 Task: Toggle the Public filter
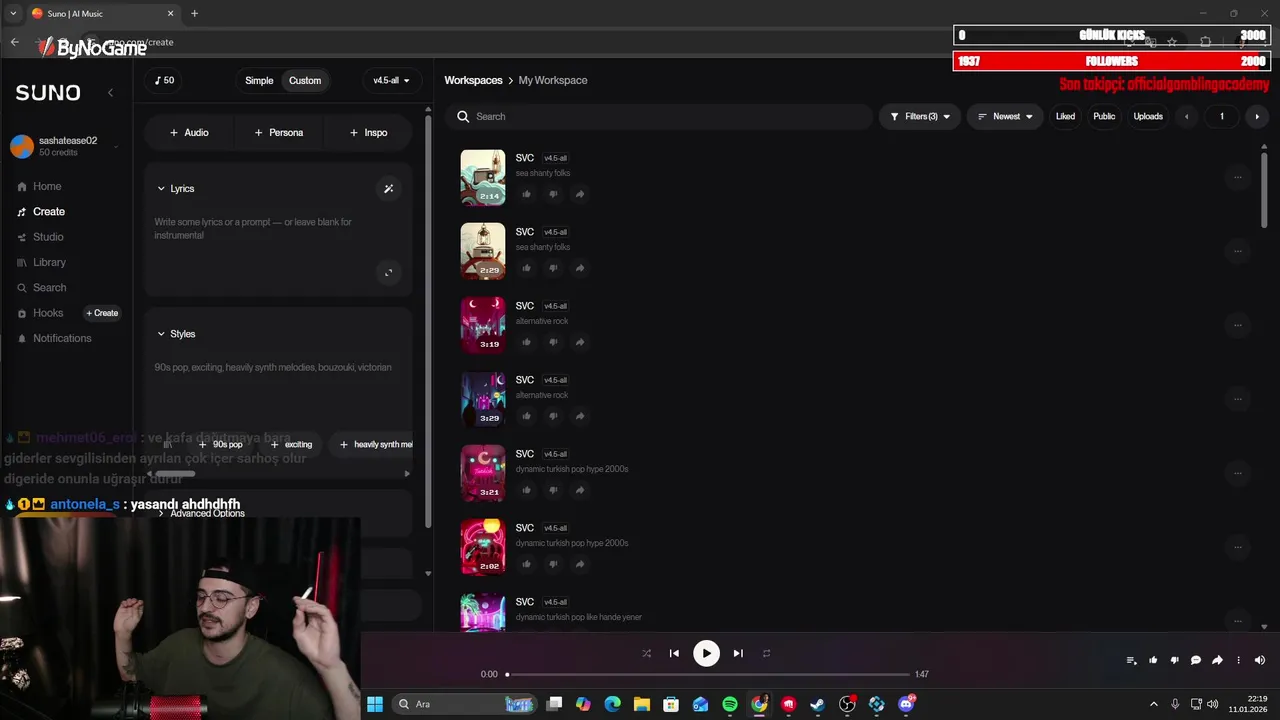coord(1104,116)
